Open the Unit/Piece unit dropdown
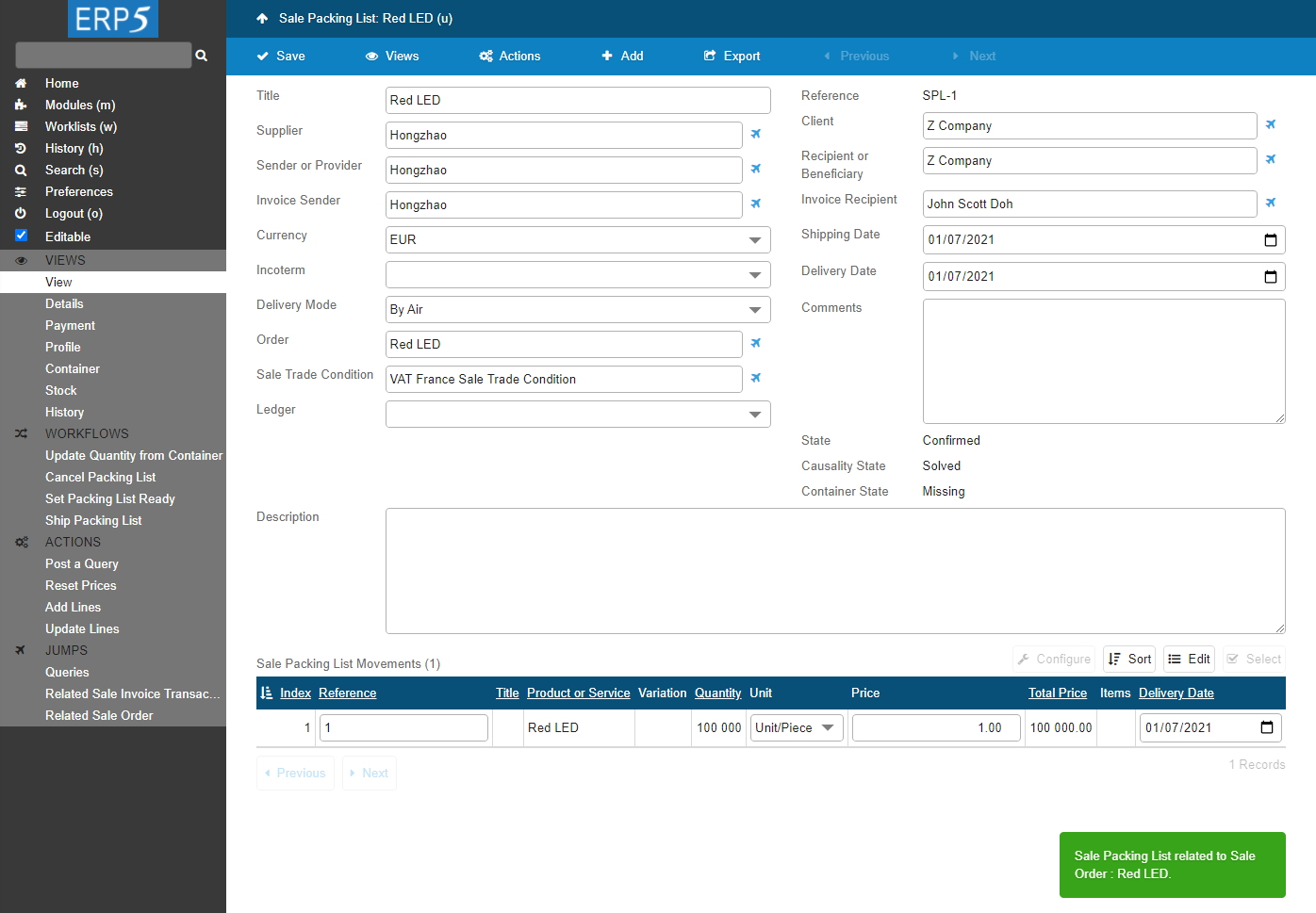The width and height of the screenshot is (1316, 913). click(x=796, y=727)
